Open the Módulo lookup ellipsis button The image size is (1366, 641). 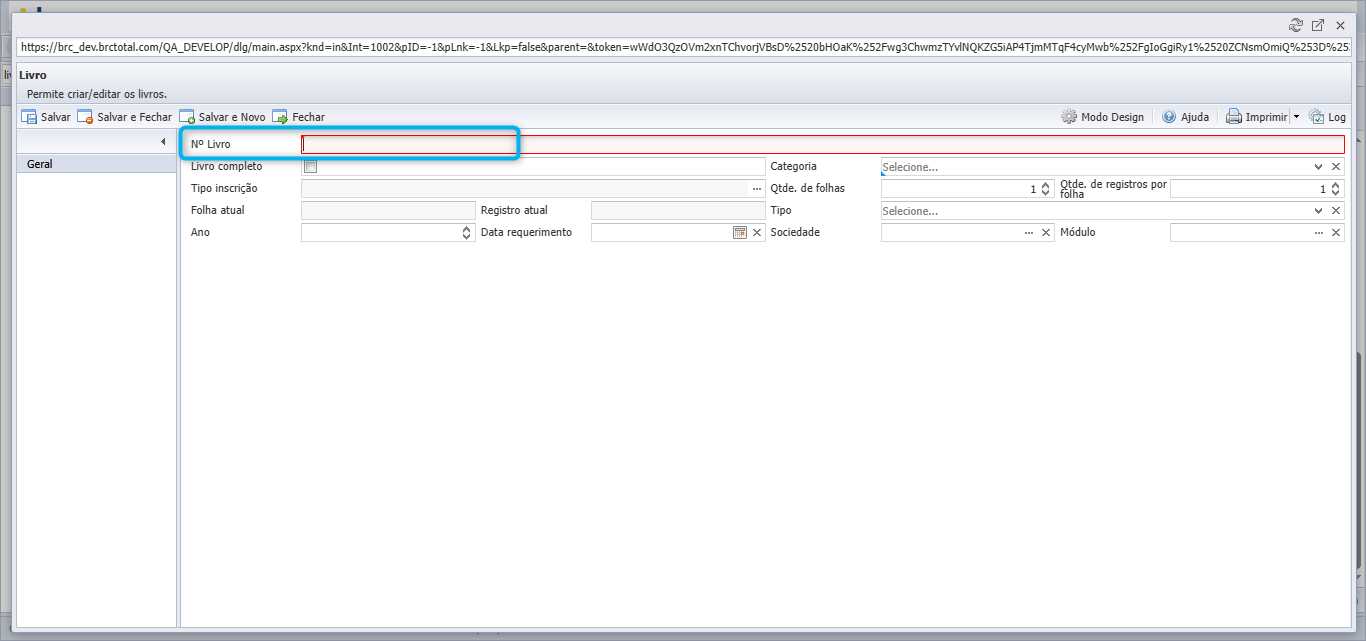[x=1319, y=233]
